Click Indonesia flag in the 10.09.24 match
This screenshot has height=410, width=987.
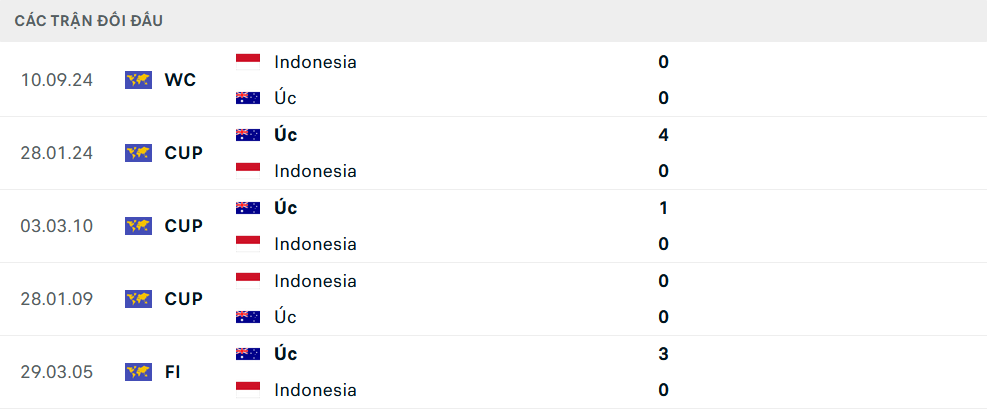(x=248, y=62)
